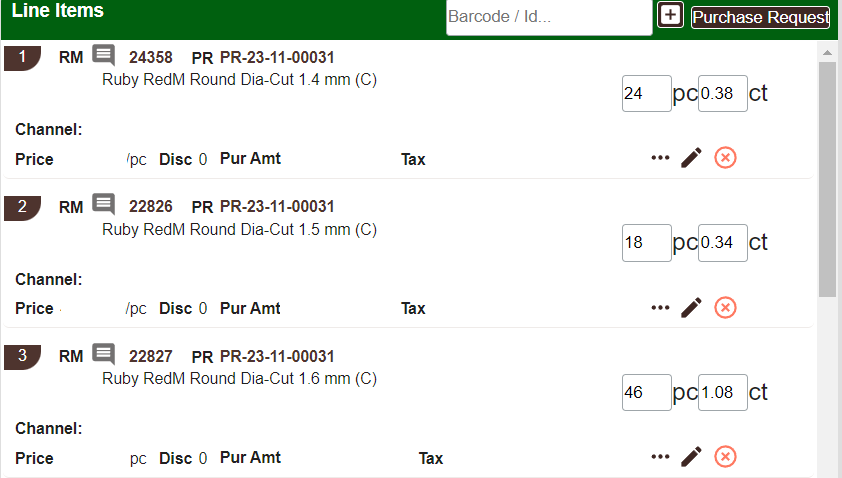The width and height of the screenshot is (842, 478).
Task: Open comment icon for item 22827
Action: pyautogui.click(x=104, y=355)
